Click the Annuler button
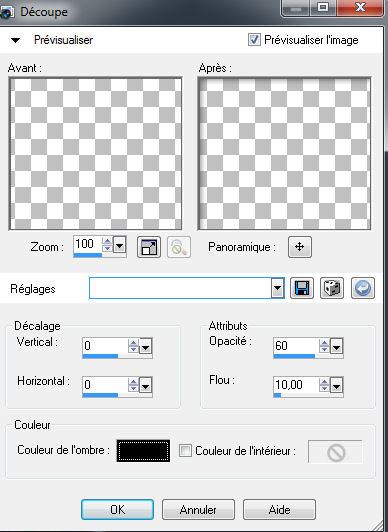The width and height of the screenshot is (388, 532). pos(198,510)
